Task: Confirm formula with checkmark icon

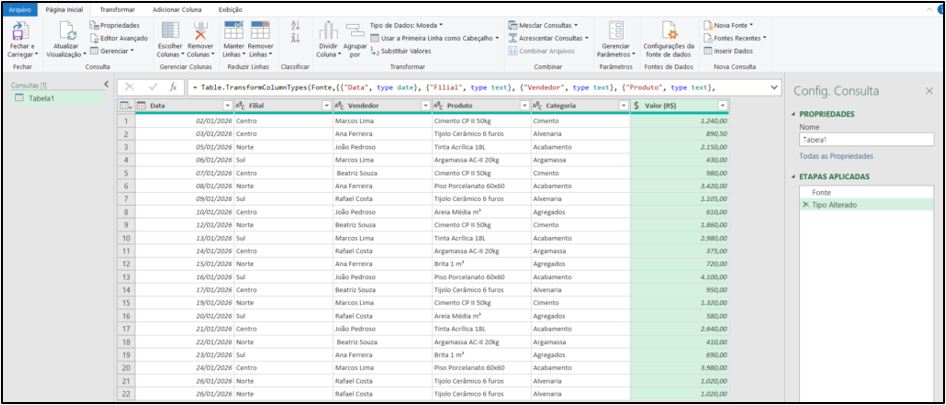Action: 152,88
